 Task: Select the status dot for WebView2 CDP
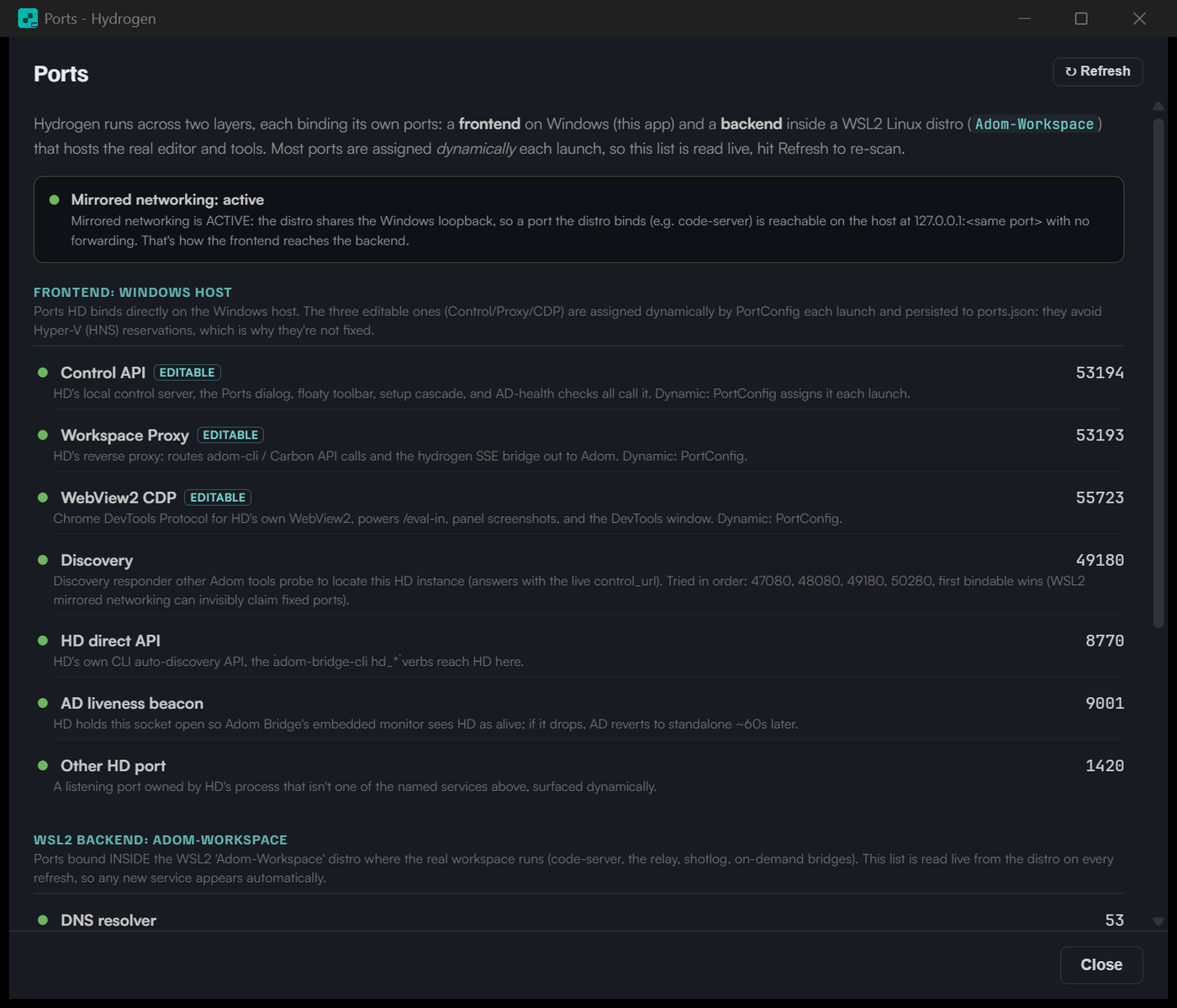pos(43,497)
